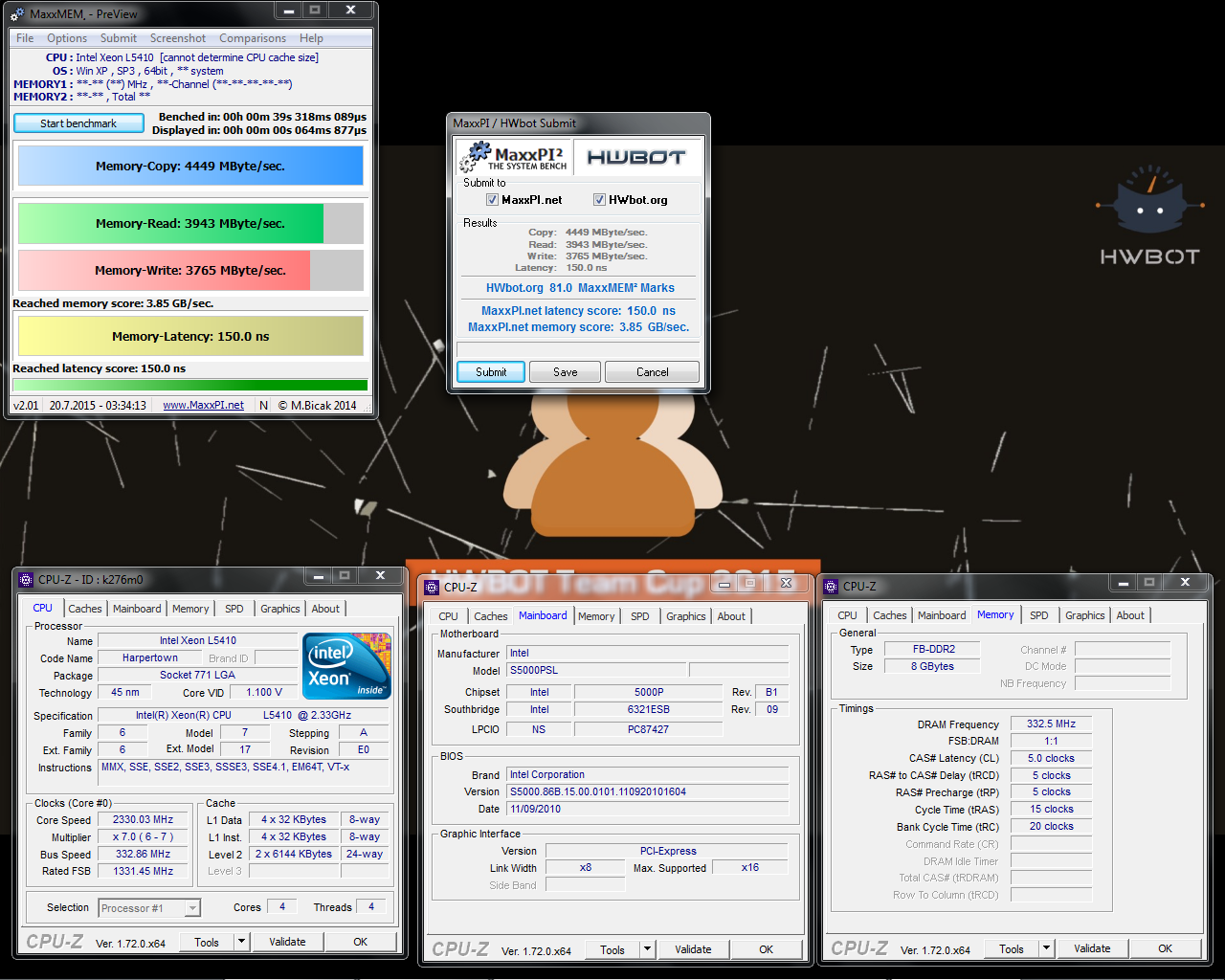Click Save button in HWbot dialog
The height and width of the screenshot is (980, 1225).
click(565, 372)
